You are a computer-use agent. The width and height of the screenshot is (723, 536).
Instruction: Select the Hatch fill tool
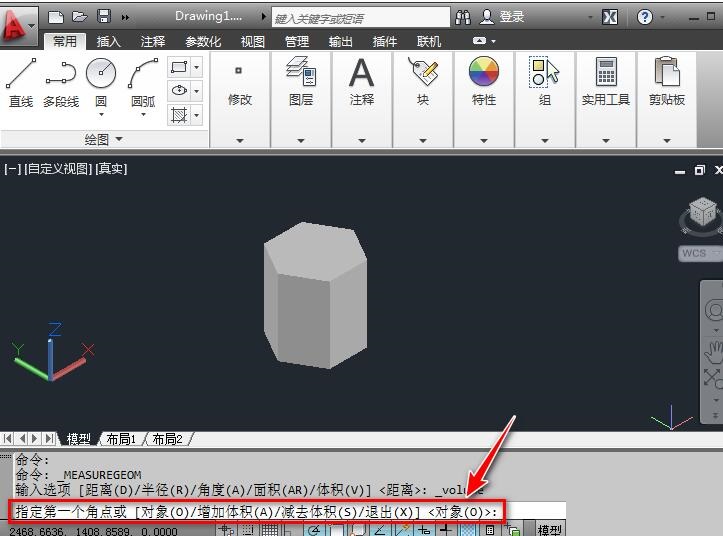tap(179, 114)
